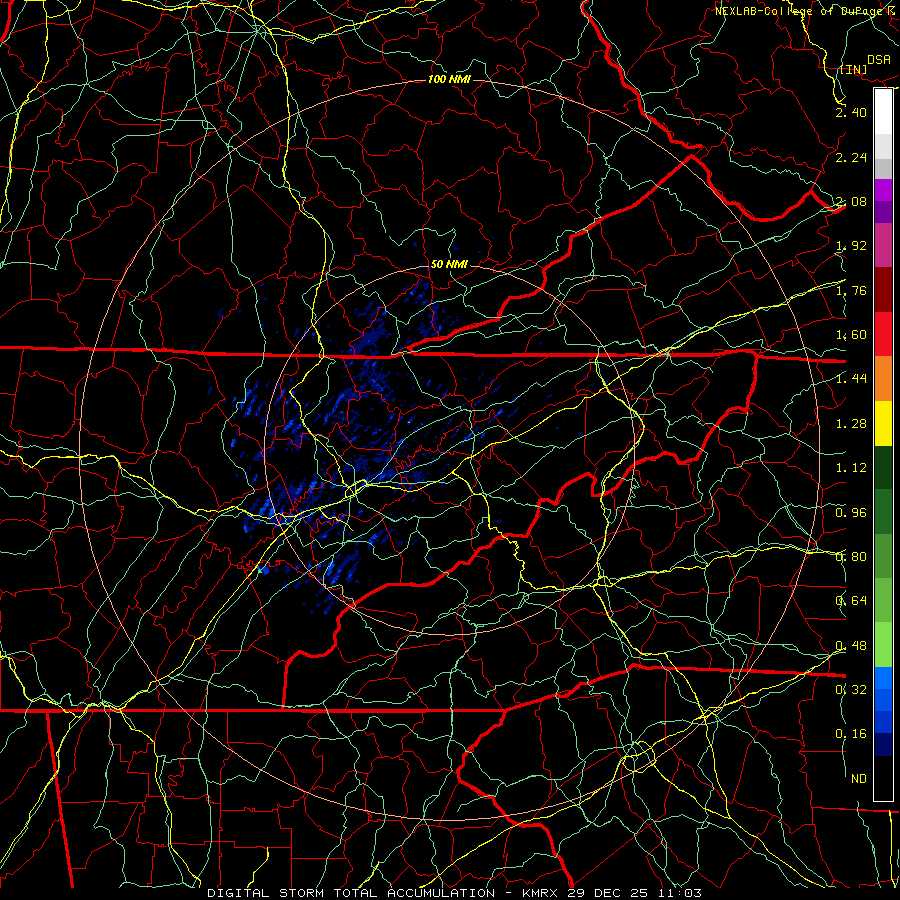Click the yellow legend swatch near 1.28
This screenshot has height=900, width=900.
[883, 423]
